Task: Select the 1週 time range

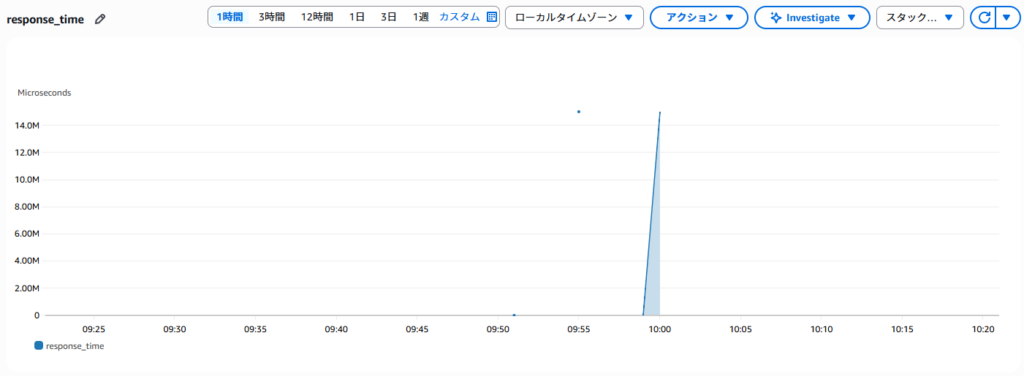Action: 420,18
